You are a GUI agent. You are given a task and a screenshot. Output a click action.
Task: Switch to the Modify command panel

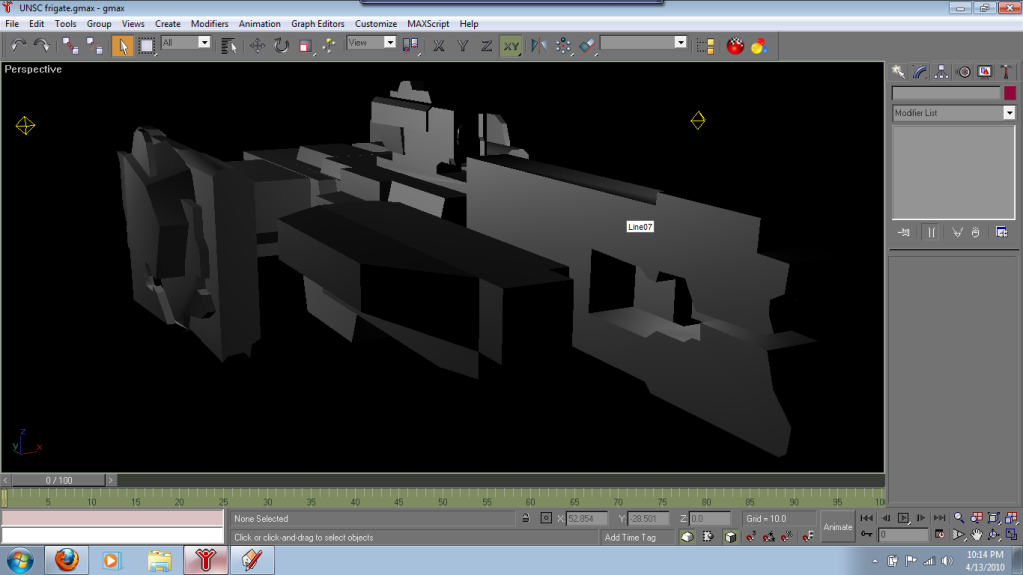920,72
